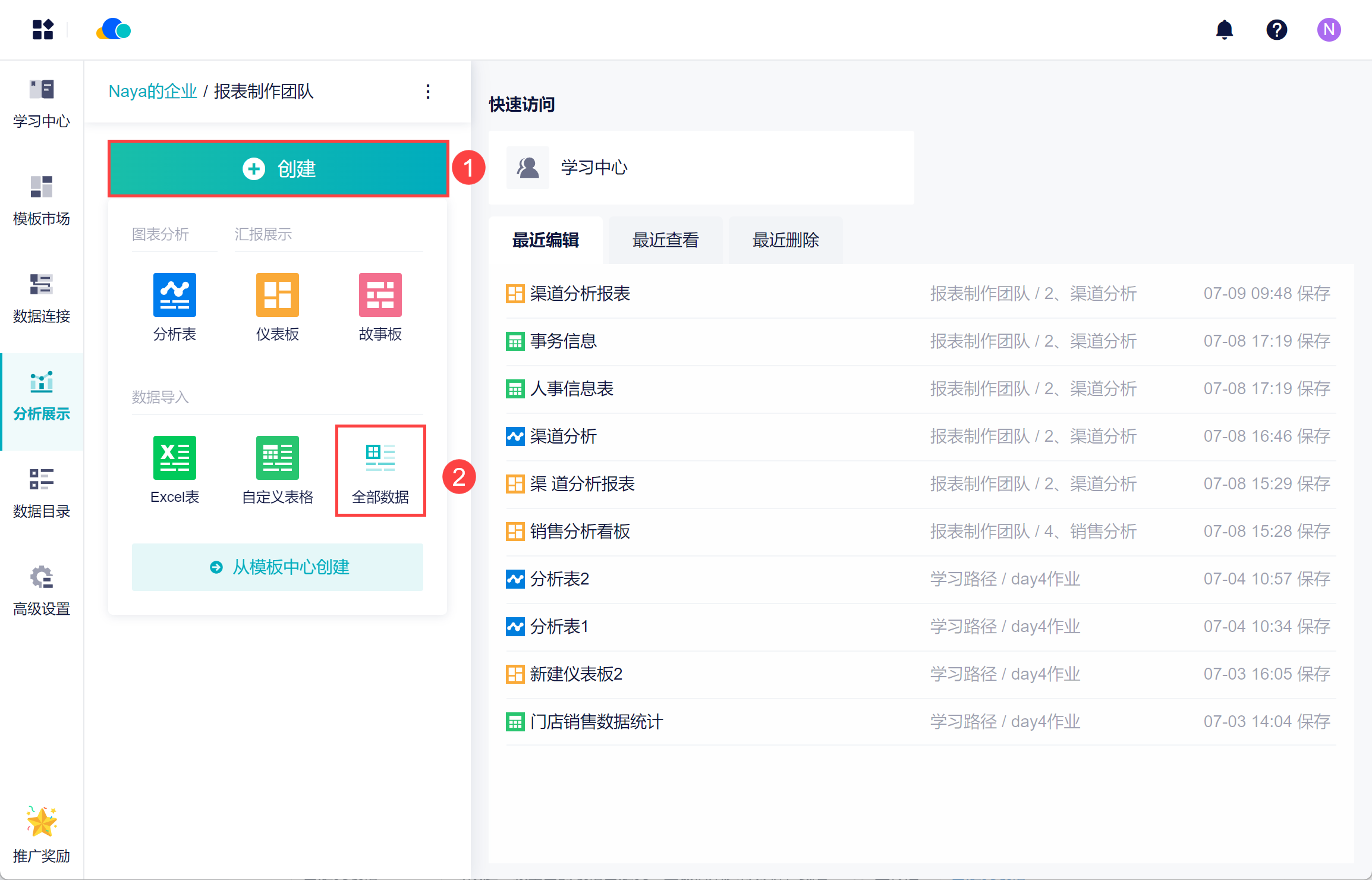The width and height of the screenshot is (1372, 880).
Task: Click 从模板中心创建 button
Action: pyautogui.click(x=278, y=567)
